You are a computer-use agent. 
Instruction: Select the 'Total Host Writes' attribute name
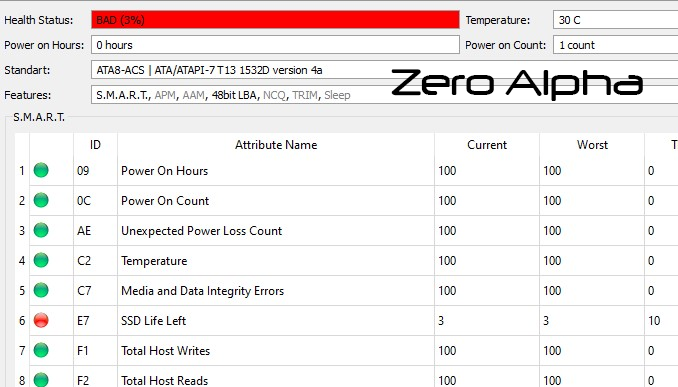pyautogui.click(x=165, y=351)
